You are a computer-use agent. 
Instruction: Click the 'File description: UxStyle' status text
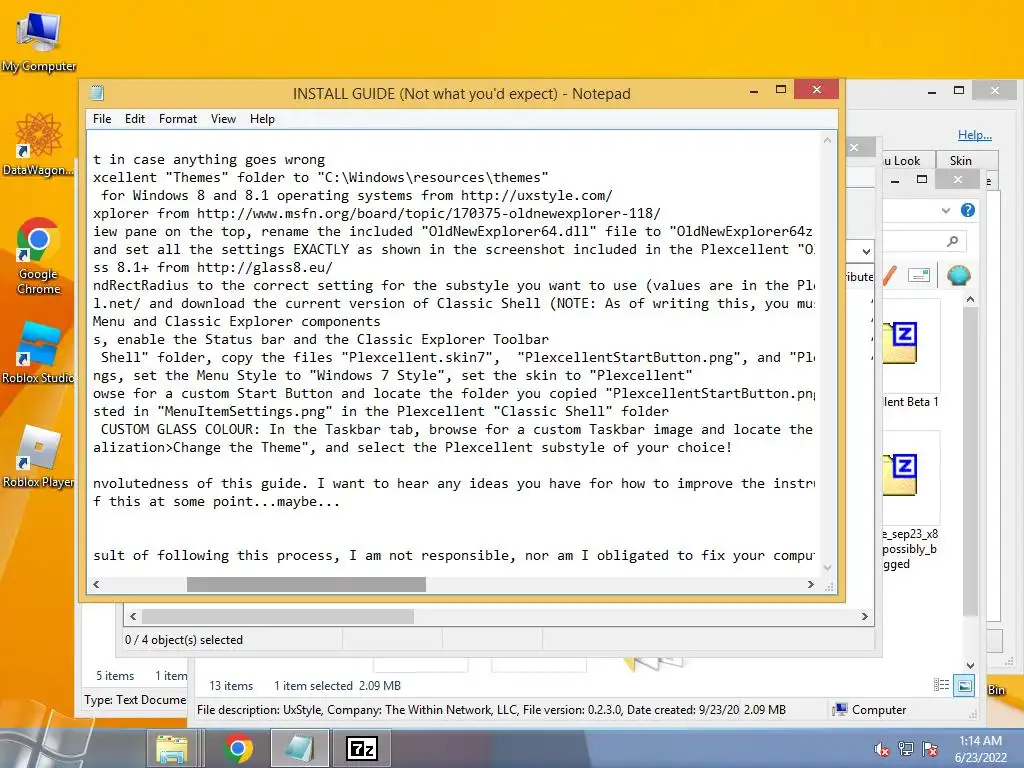[x=468, y=710]
